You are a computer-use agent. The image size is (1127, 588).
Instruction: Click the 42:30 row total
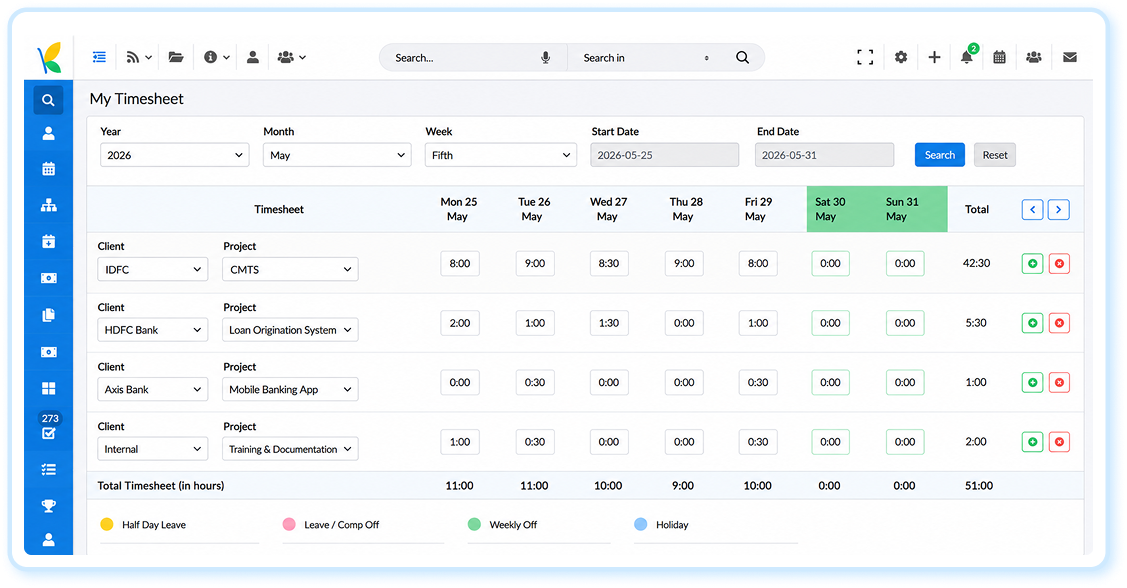point(976,263)
